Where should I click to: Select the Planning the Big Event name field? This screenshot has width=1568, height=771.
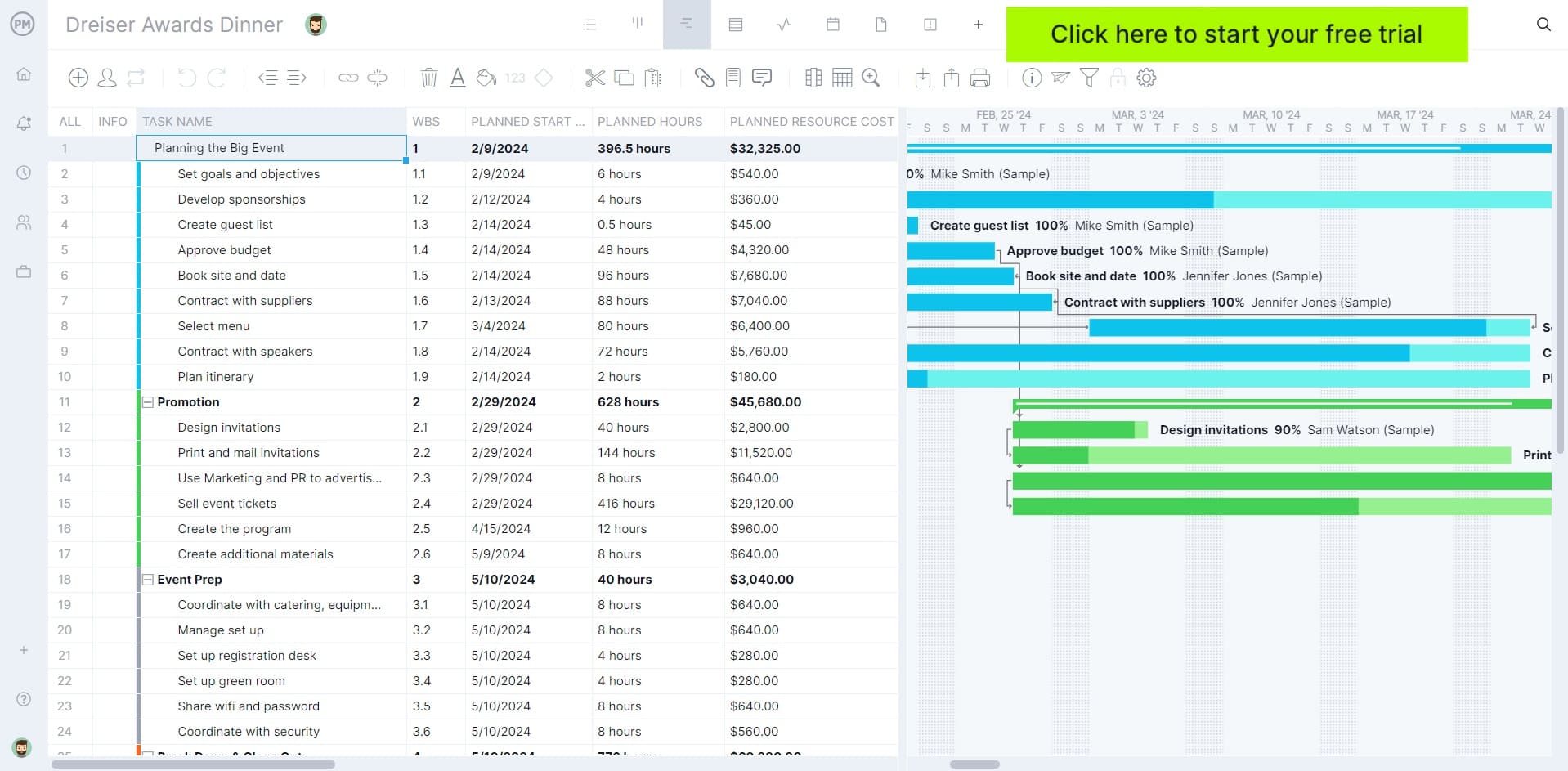tap(271, 148)
